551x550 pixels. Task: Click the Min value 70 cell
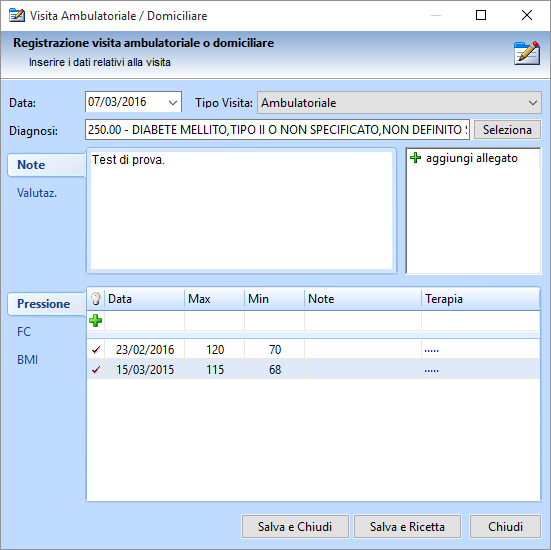tap(274, 350)
